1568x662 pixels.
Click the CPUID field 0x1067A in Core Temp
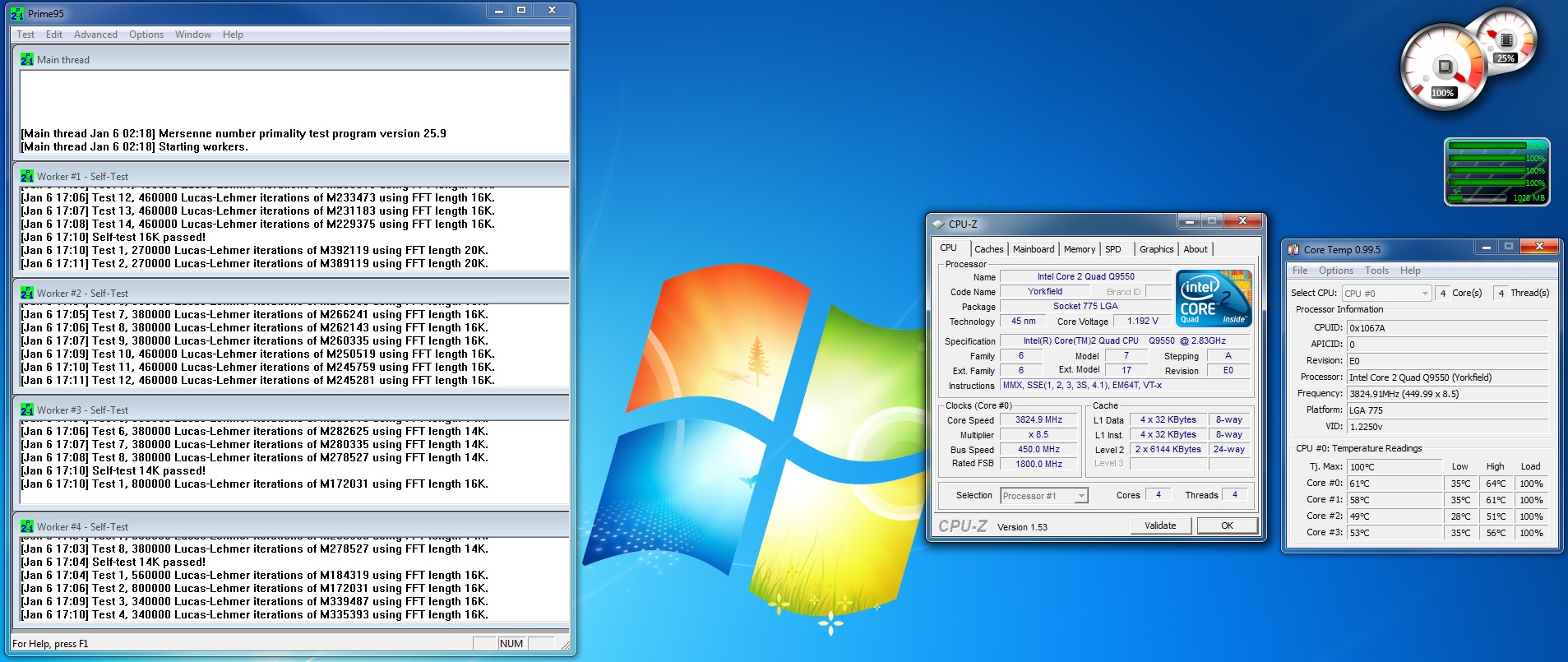(1447, 327)
